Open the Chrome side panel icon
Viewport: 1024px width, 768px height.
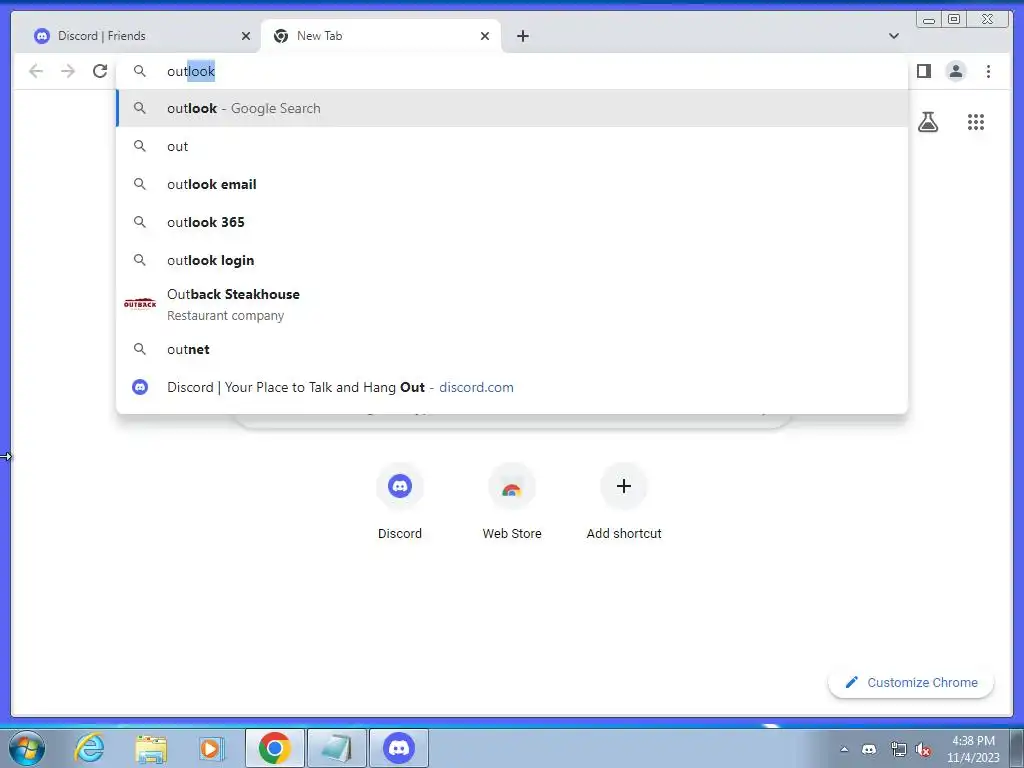pyautogui.click(x=923, y=71)
